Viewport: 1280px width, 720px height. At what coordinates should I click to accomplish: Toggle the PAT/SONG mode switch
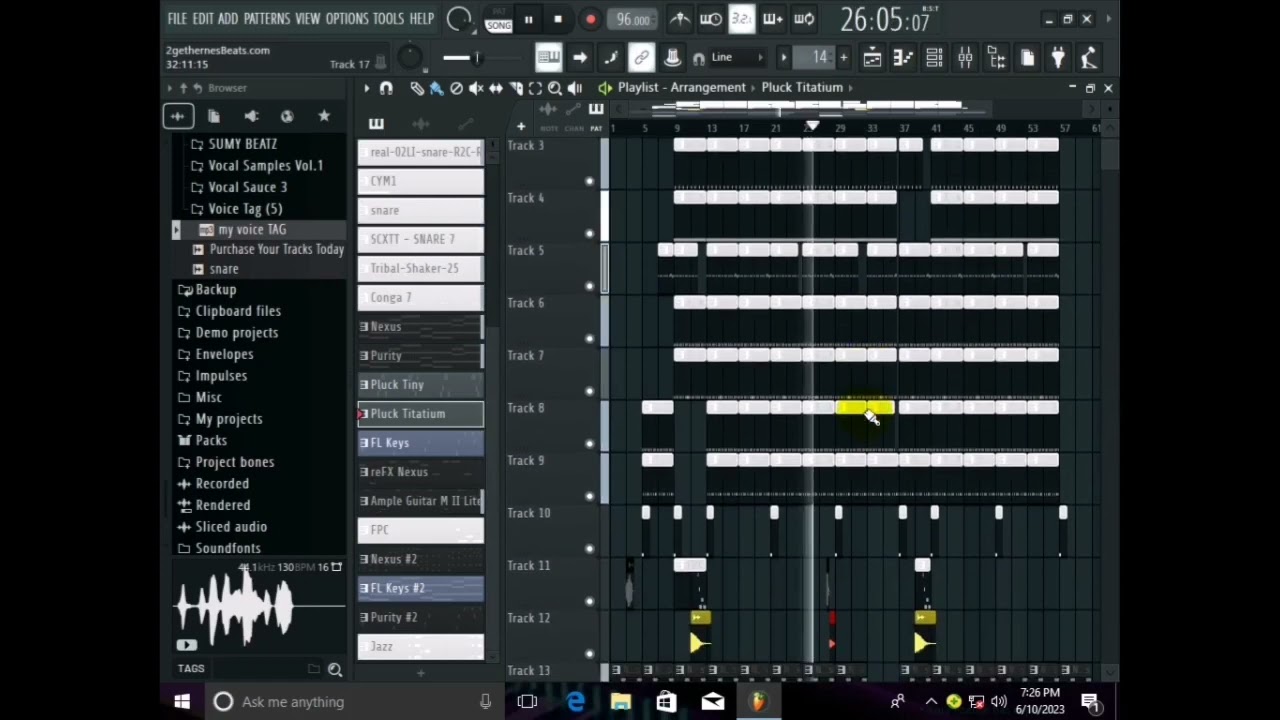click(x=498, y=20)
